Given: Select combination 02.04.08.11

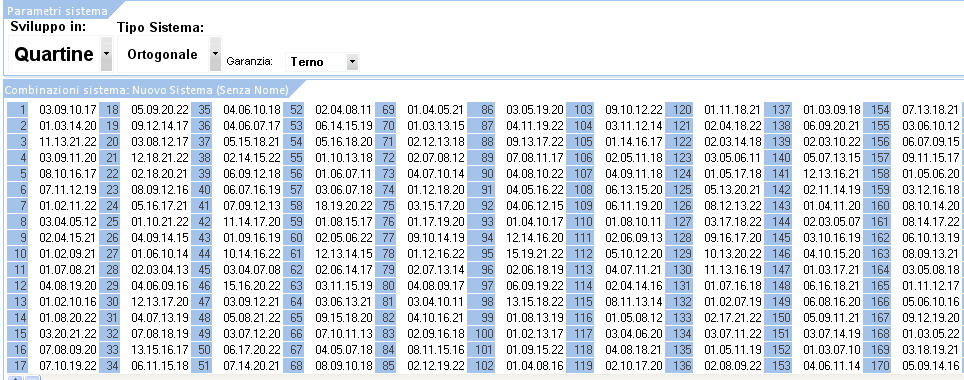Looking at the screenshot, I should coord(344,110).
